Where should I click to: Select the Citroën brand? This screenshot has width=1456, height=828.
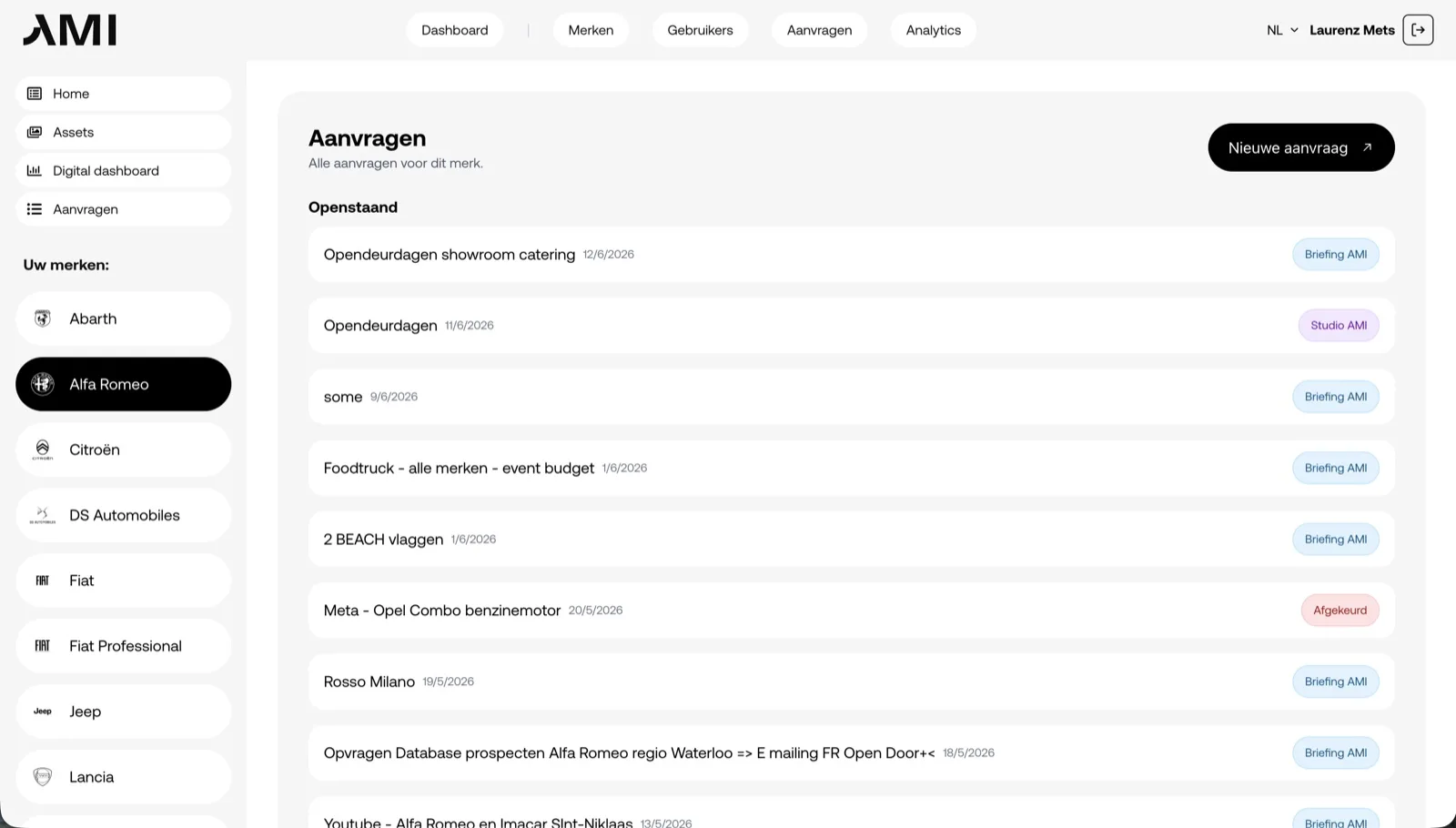(123, 449)
